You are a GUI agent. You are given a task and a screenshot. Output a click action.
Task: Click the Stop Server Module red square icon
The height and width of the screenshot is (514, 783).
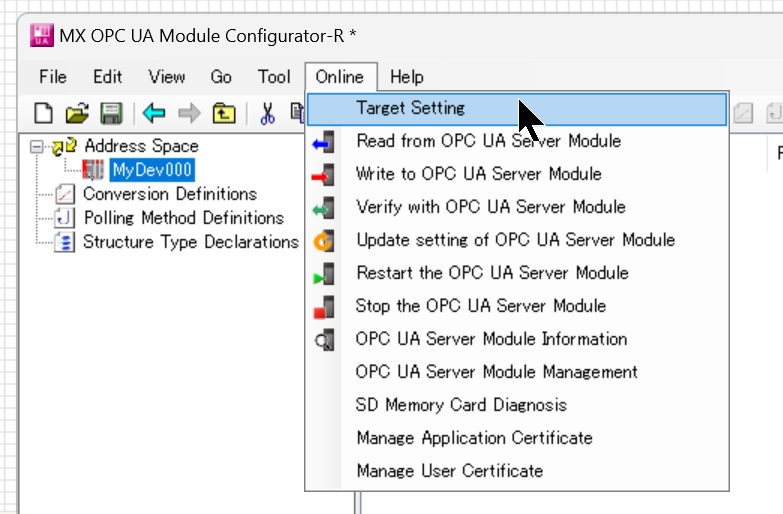(x=323, y=306)
